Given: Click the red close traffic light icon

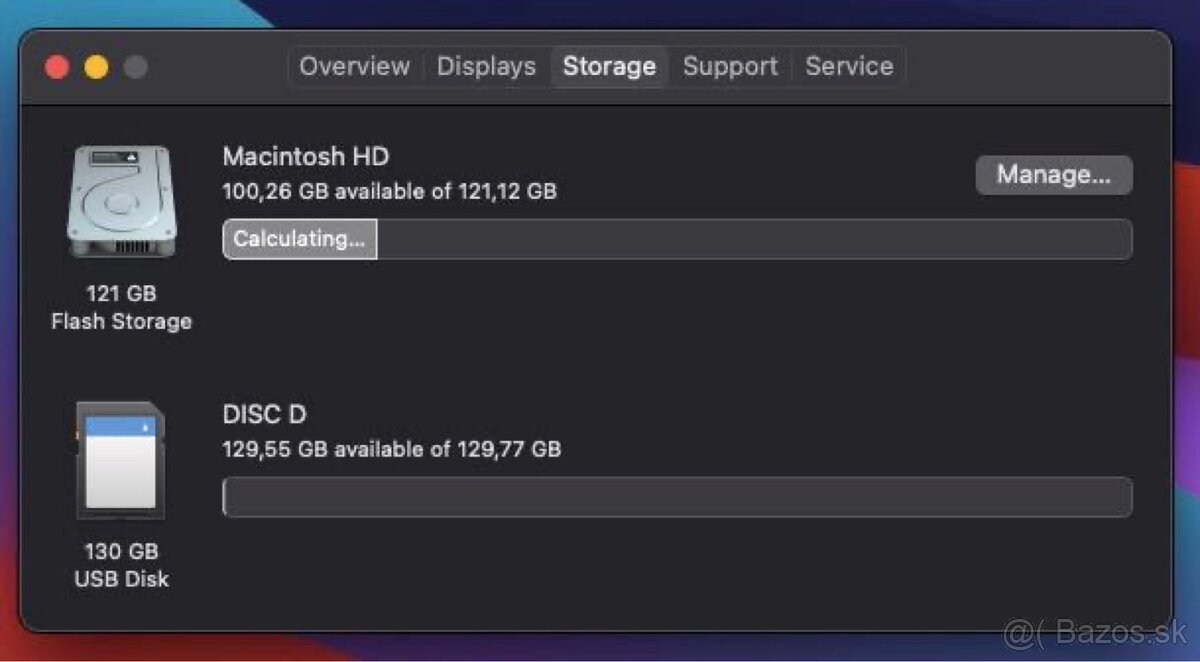Looking at the screenshot, I should (57, 66).
